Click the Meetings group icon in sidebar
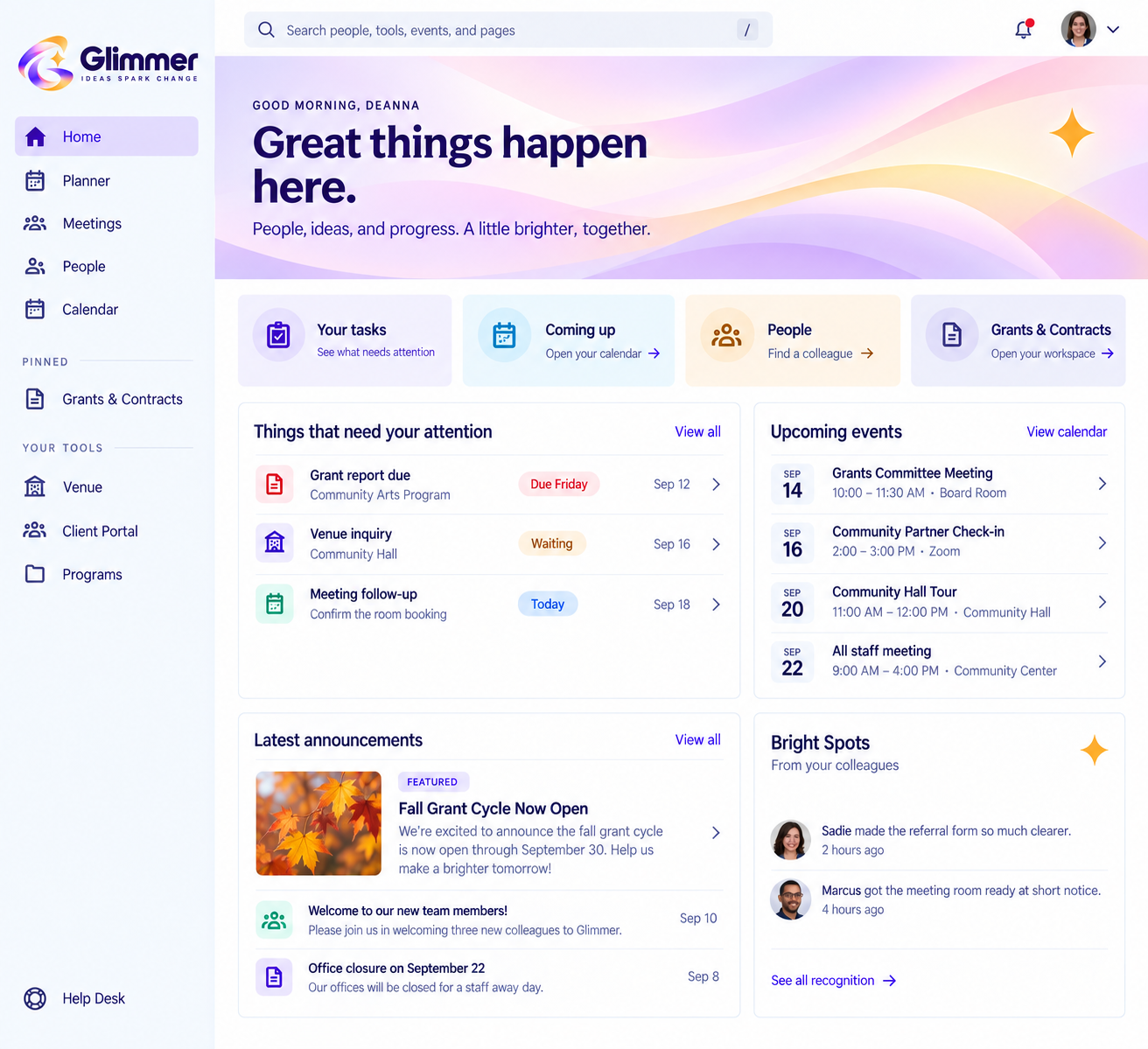The width and height of the screenshot is (1148, 1049). (x=35, y=224)
